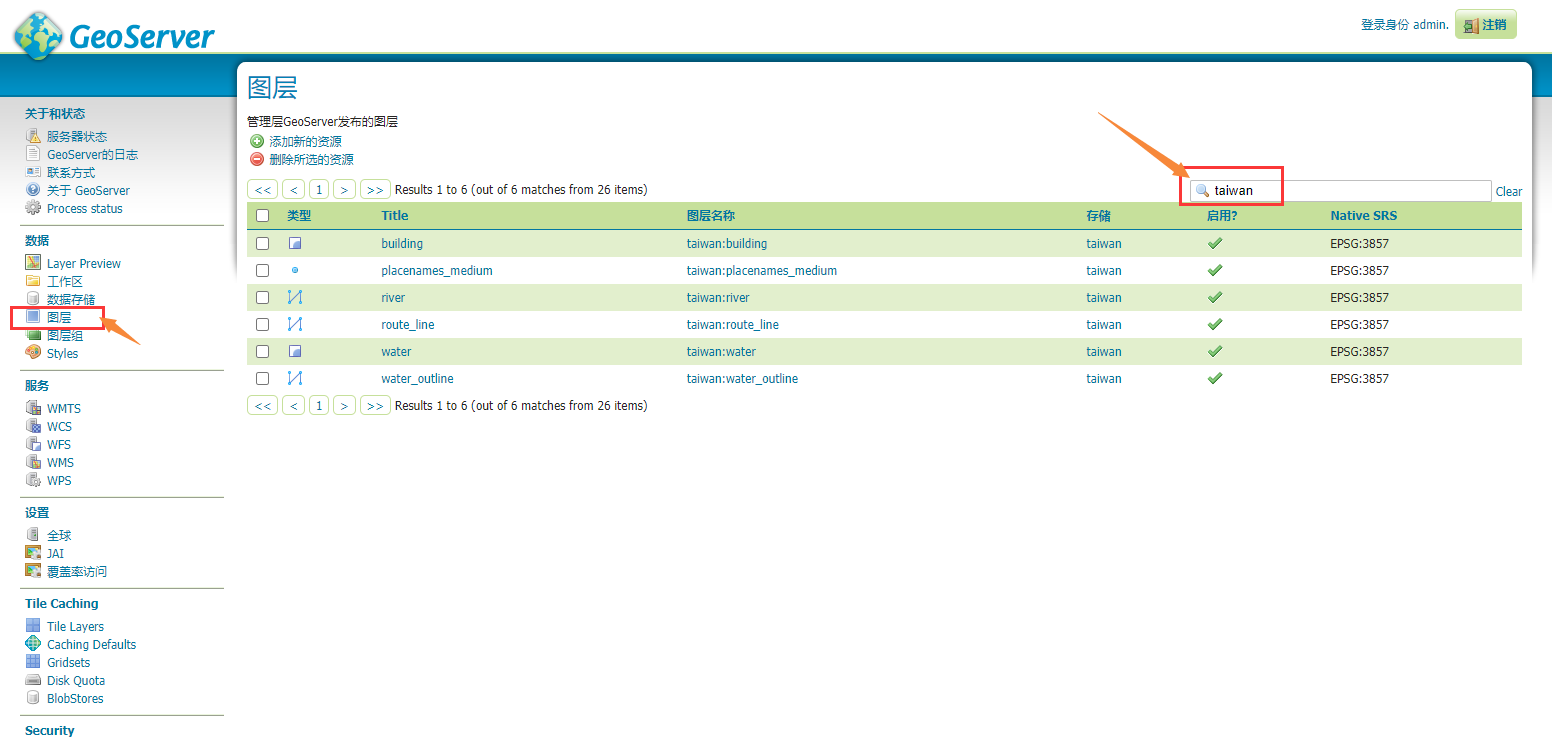This screenshot has height=740, width=1552.
Task: Click 添加新的资源 link
Action: (305, 141)
